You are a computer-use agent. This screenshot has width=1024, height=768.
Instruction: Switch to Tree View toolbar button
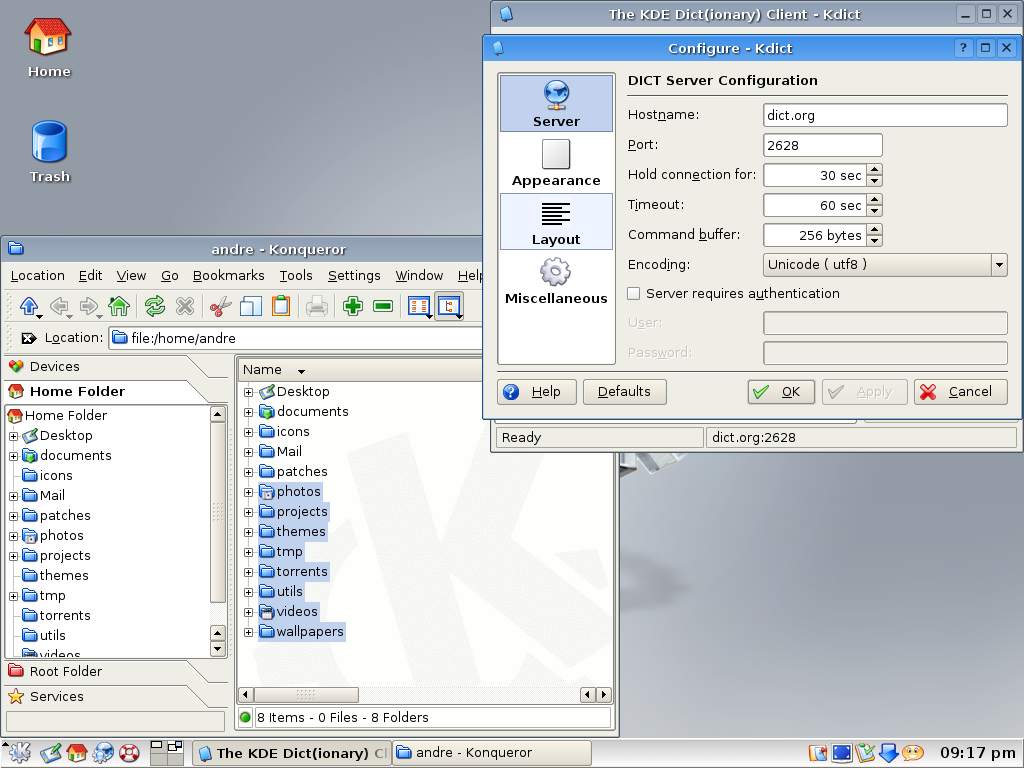click(450, 306)
